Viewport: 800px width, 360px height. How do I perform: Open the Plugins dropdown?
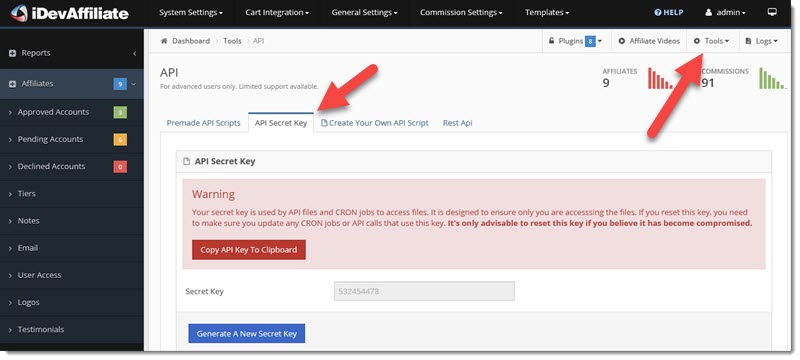(575, 41)
